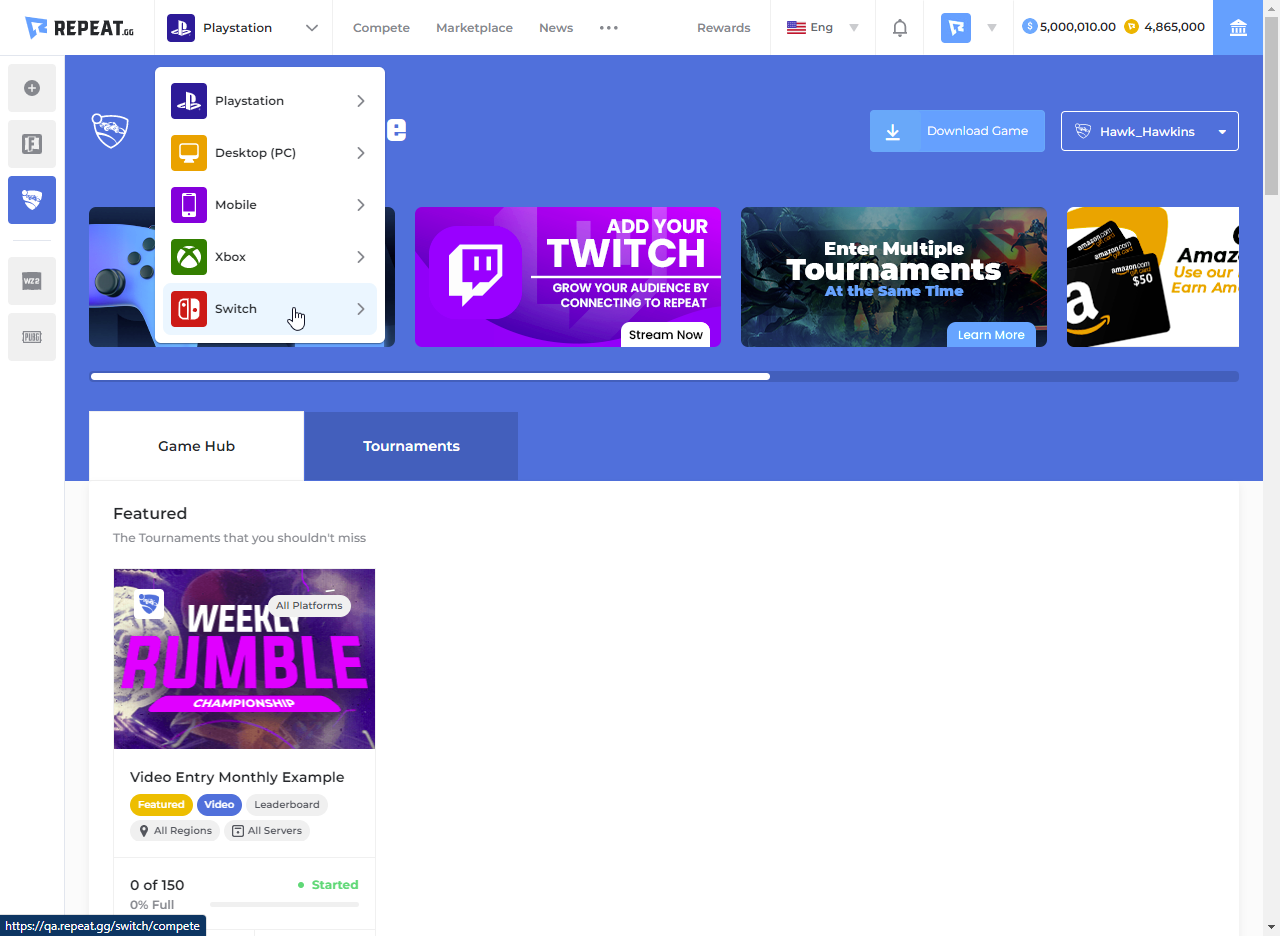
Task: Open the more options ellipsis menu
Action: pos(609,28)
